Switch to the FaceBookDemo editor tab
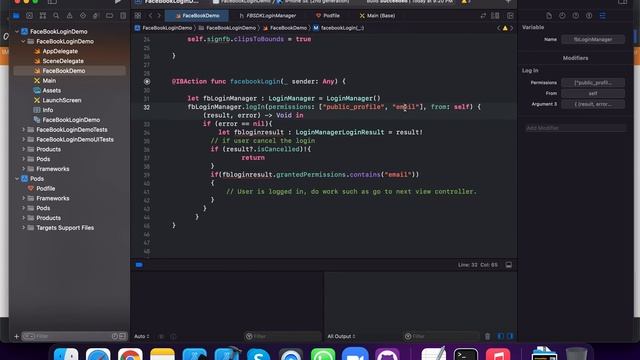 tap(197, 16)
